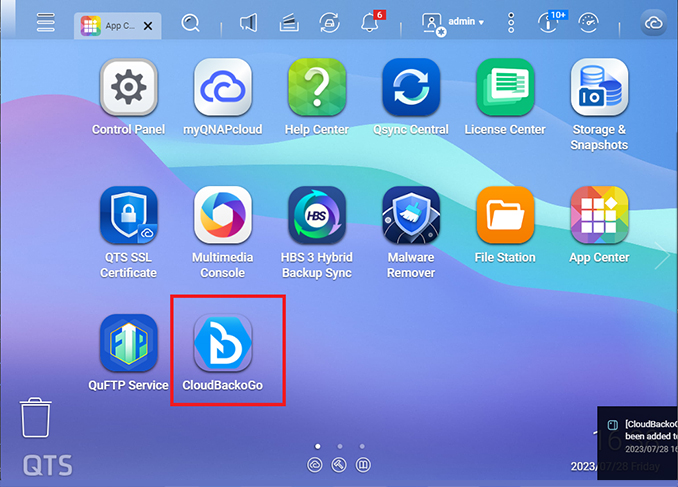Launch License Center

coord(505,87)
